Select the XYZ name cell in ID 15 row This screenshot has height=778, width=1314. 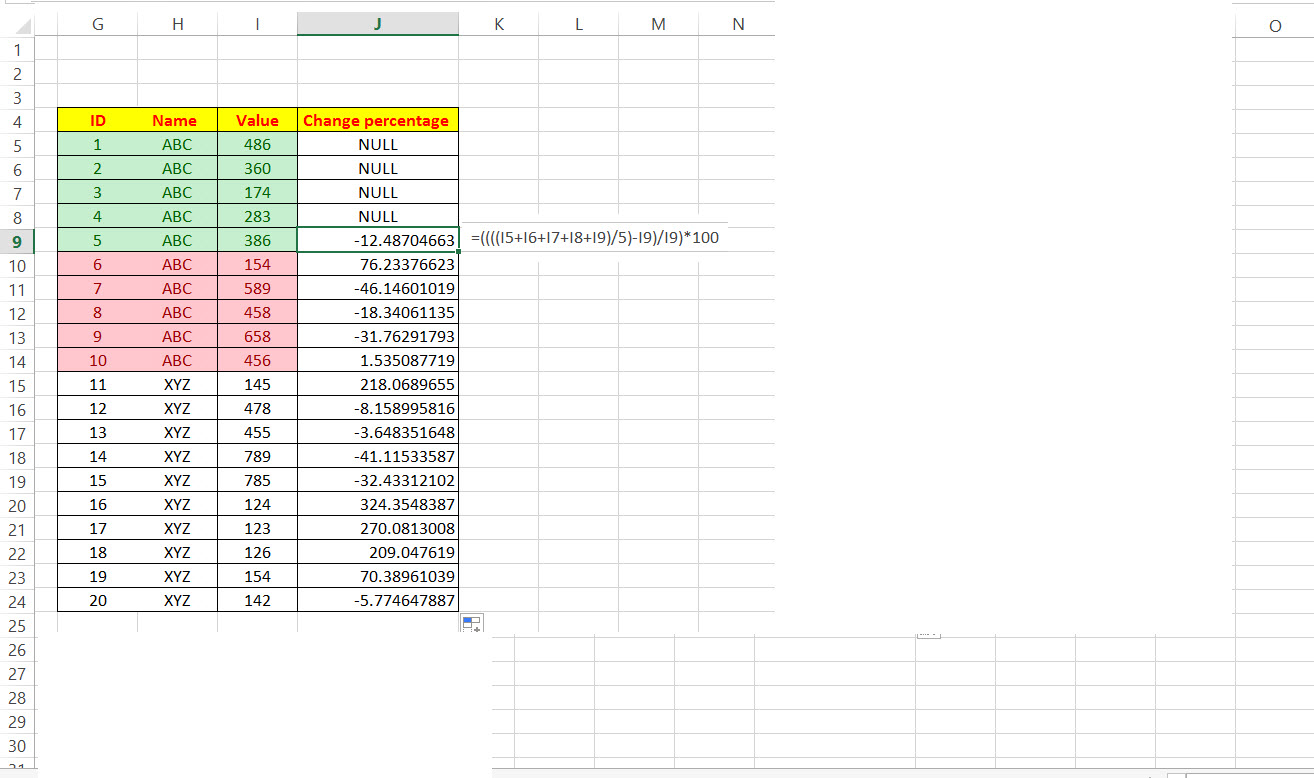(177, 480)
